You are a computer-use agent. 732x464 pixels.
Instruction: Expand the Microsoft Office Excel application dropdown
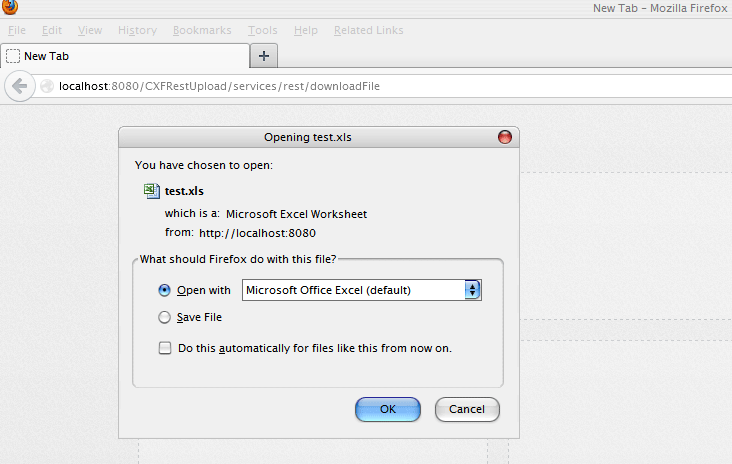pos(473,290)
